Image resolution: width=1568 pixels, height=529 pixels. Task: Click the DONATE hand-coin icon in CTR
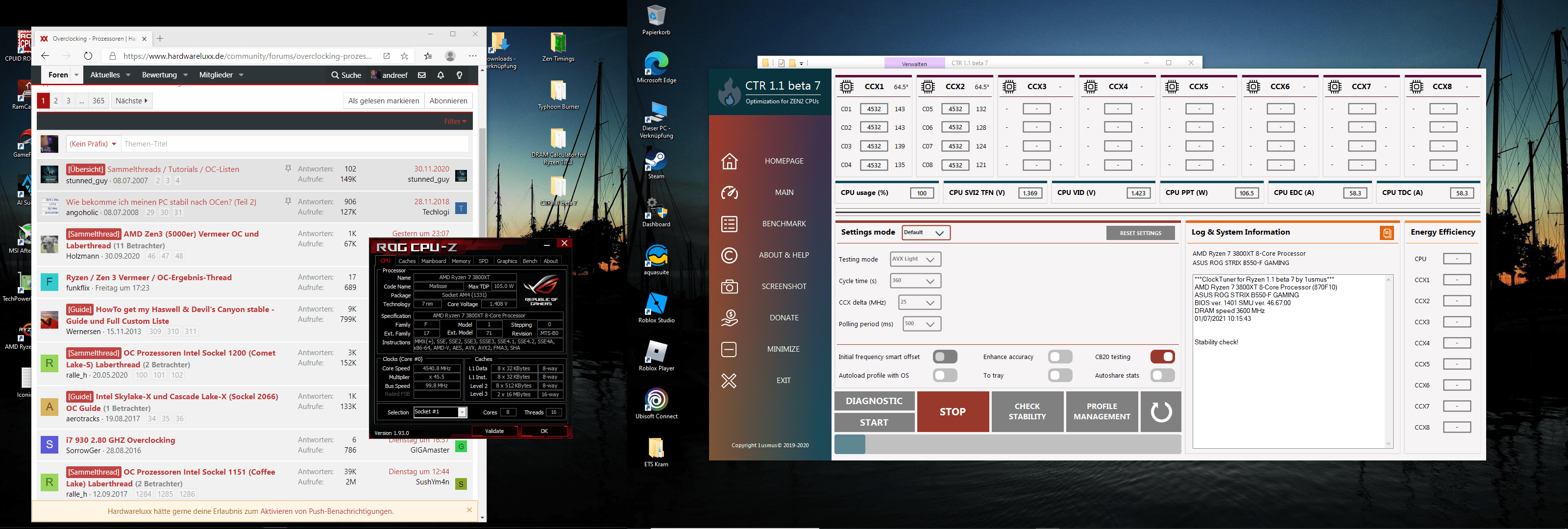[729, 318]
